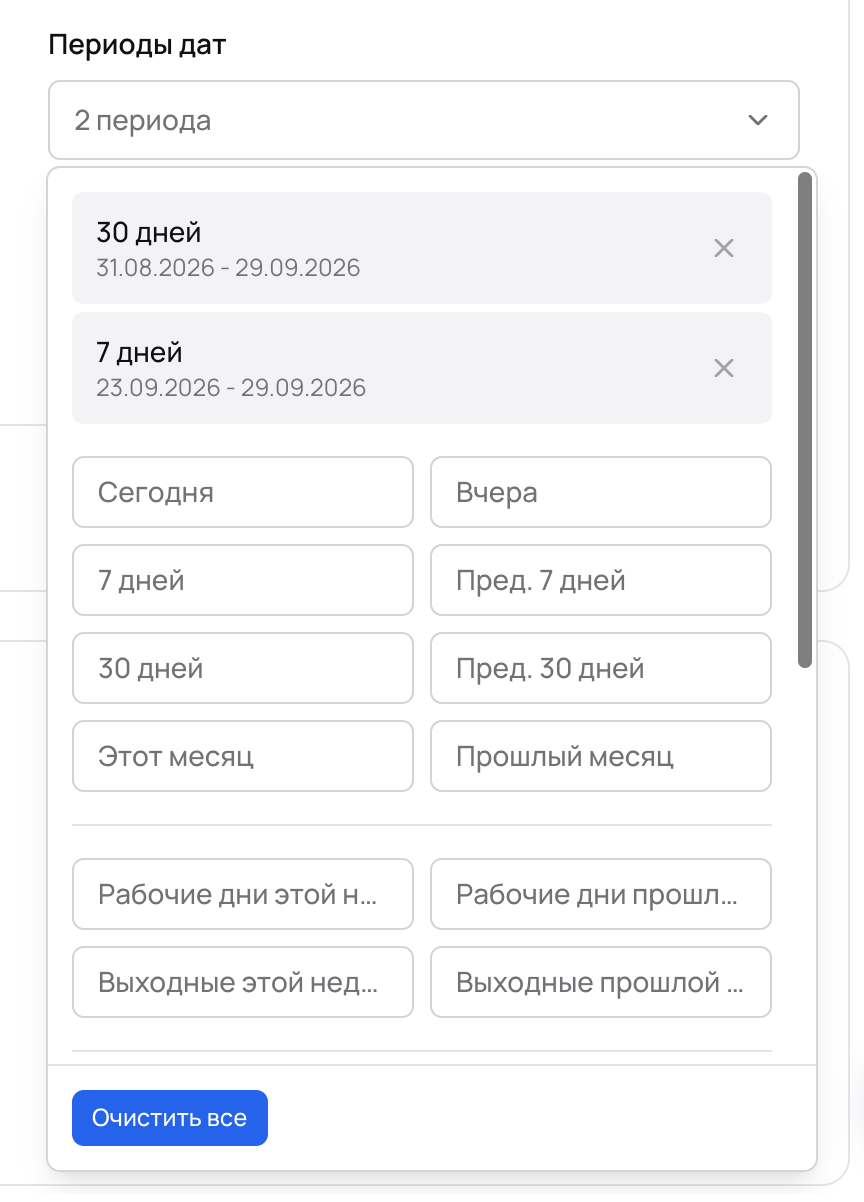
Task: Remove the selected 30 дней period
Action: click(724, 248)
